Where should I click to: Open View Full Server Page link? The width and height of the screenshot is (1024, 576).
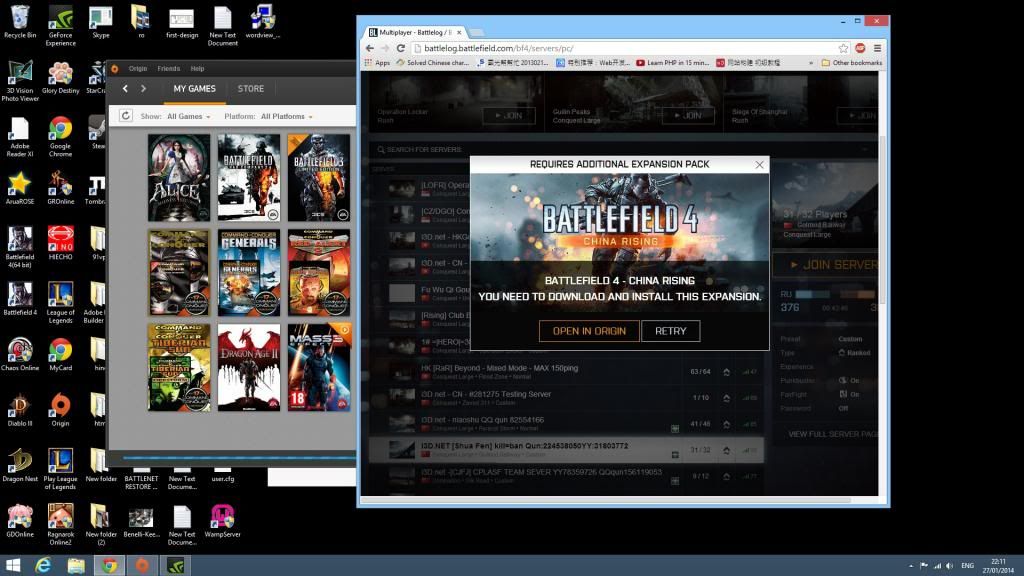tap(833, 434)
